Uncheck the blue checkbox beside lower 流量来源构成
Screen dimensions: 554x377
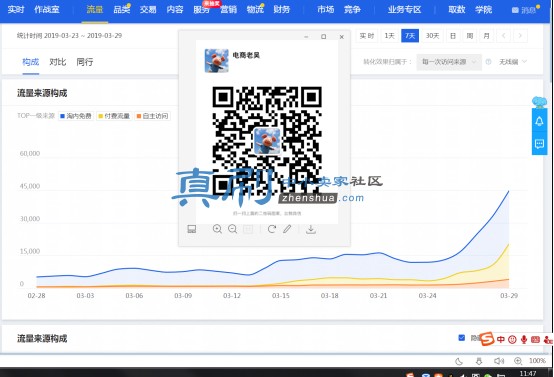coord(461,338)
